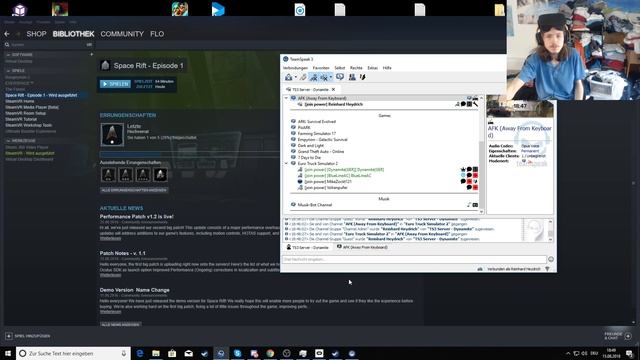
Task: Click the chat message input field
Action: point(414,259)
